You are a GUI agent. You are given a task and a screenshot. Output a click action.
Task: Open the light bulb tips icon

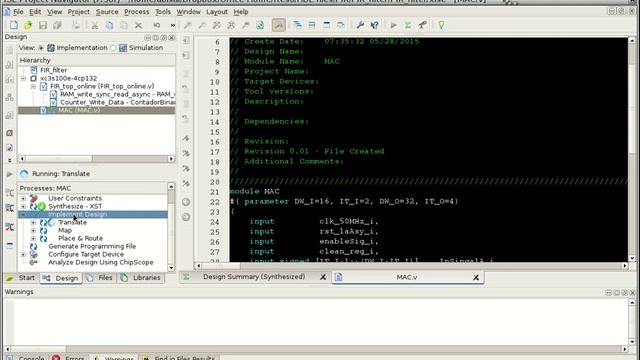pos(441,25)
